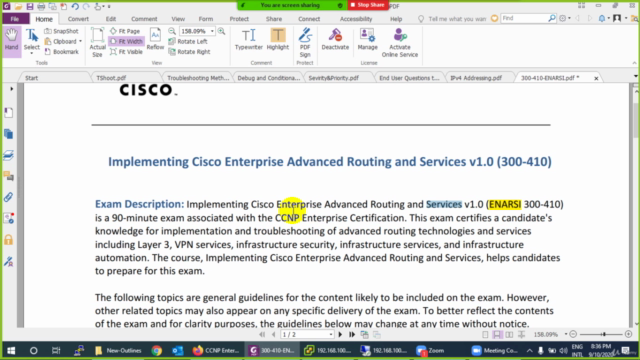This screenshot has height=360, width=640.
Task: Enable facing pages view mode
Action: (509, 335)
